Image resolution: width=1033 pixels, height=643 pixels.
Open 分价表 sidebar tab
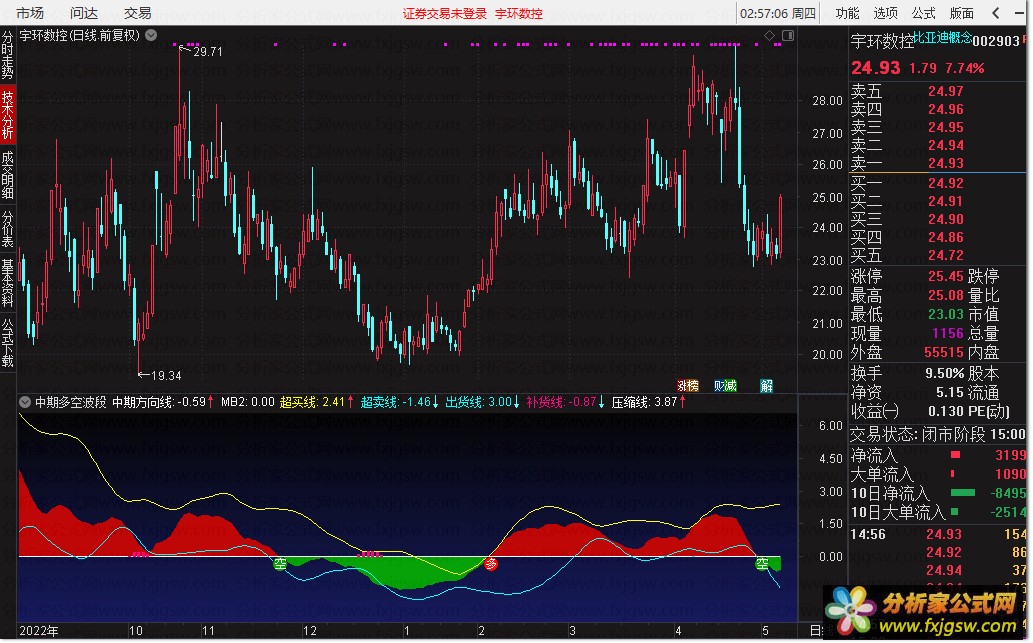point(7,229)
